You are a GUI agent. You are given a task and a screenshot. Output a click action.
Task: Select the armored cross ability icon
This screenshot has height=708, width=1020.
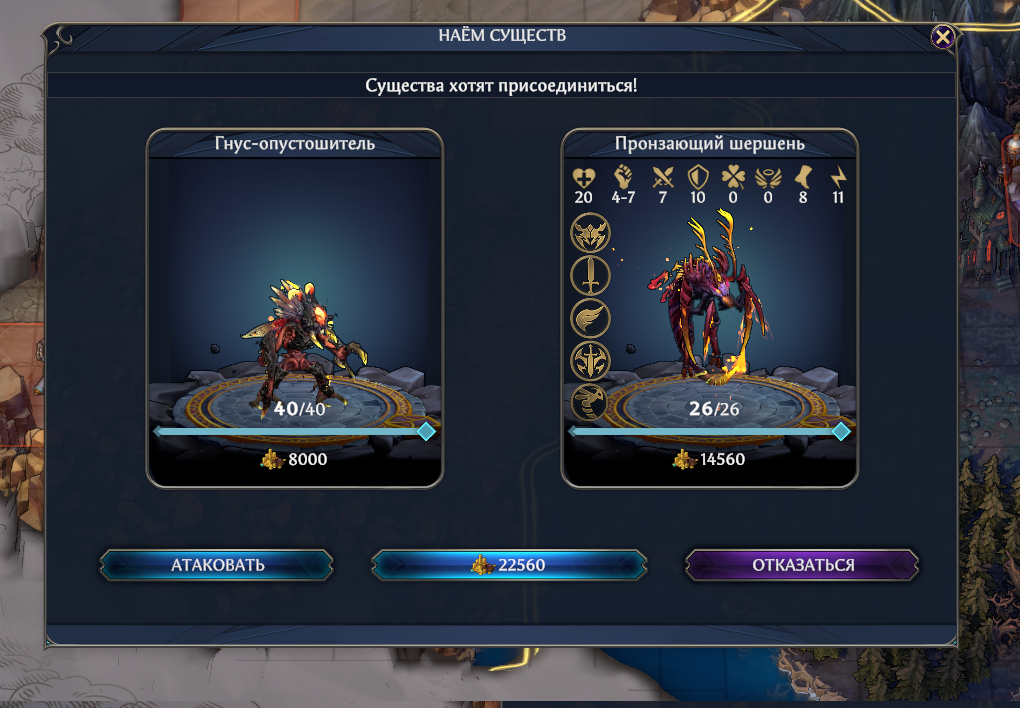coord(591,361)
